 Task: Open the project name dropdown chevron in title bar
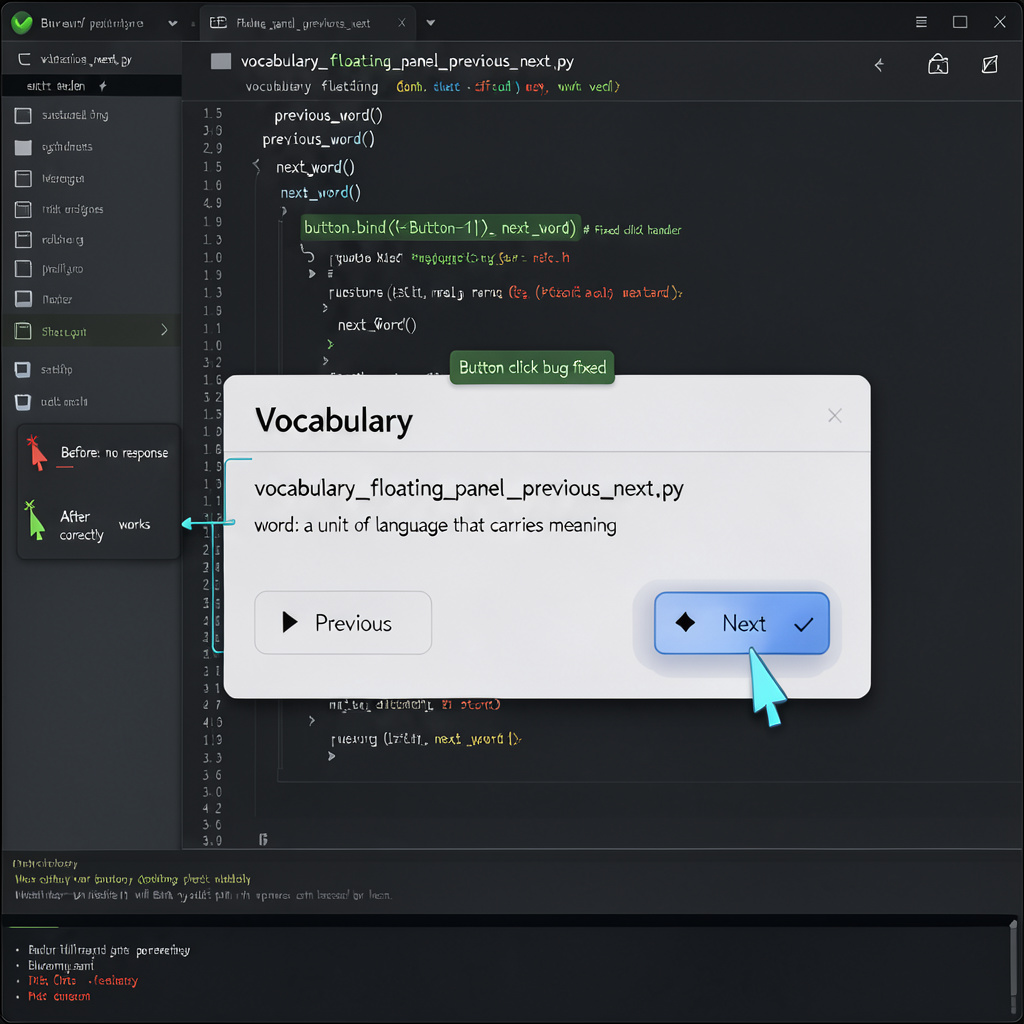pyautogui.click(x=172, y=24)
